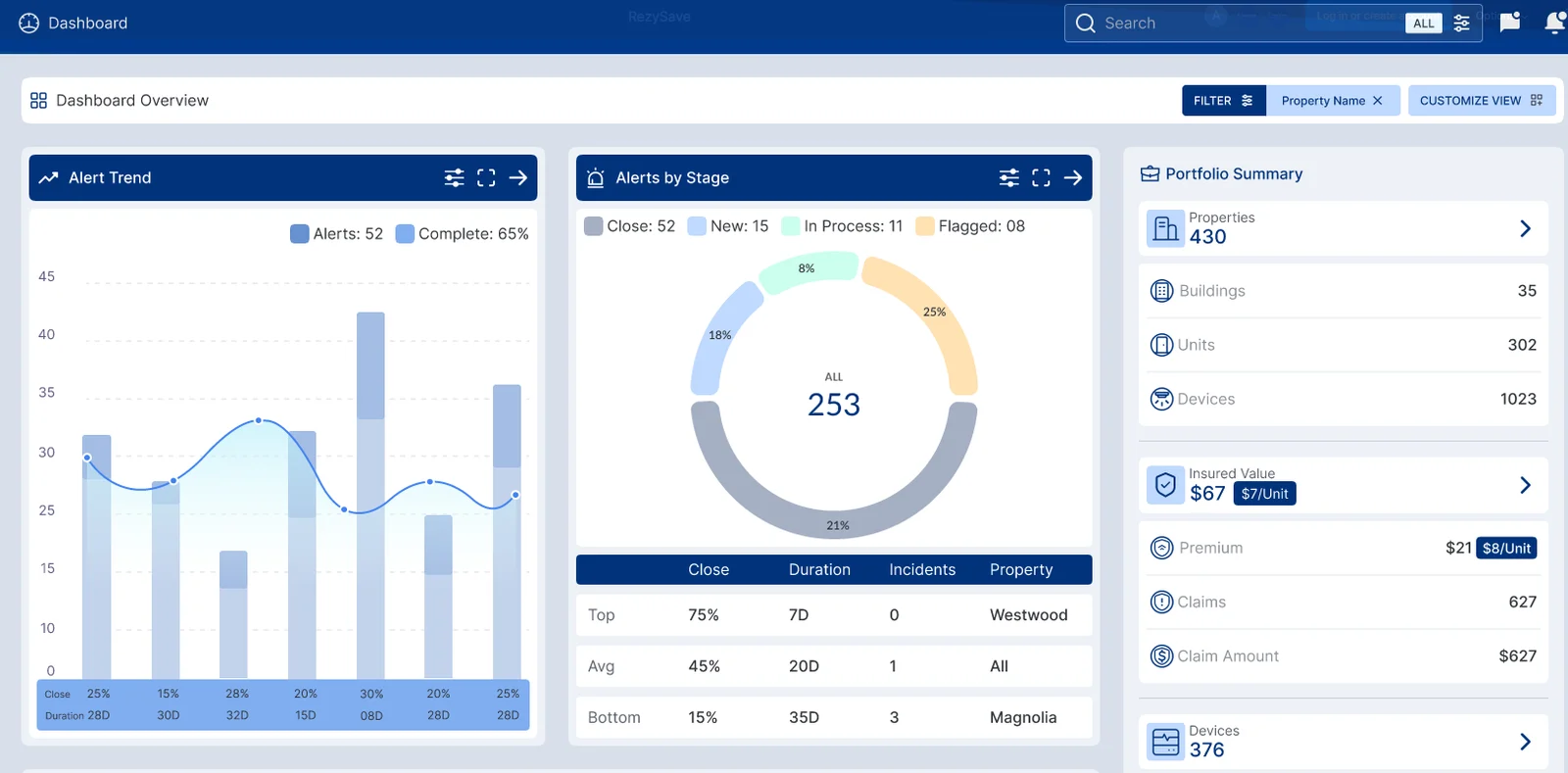Screen dimensions: 1568x773
Task: Expand the Devices 376 card chevron
Action: [x=1525, y=742]
